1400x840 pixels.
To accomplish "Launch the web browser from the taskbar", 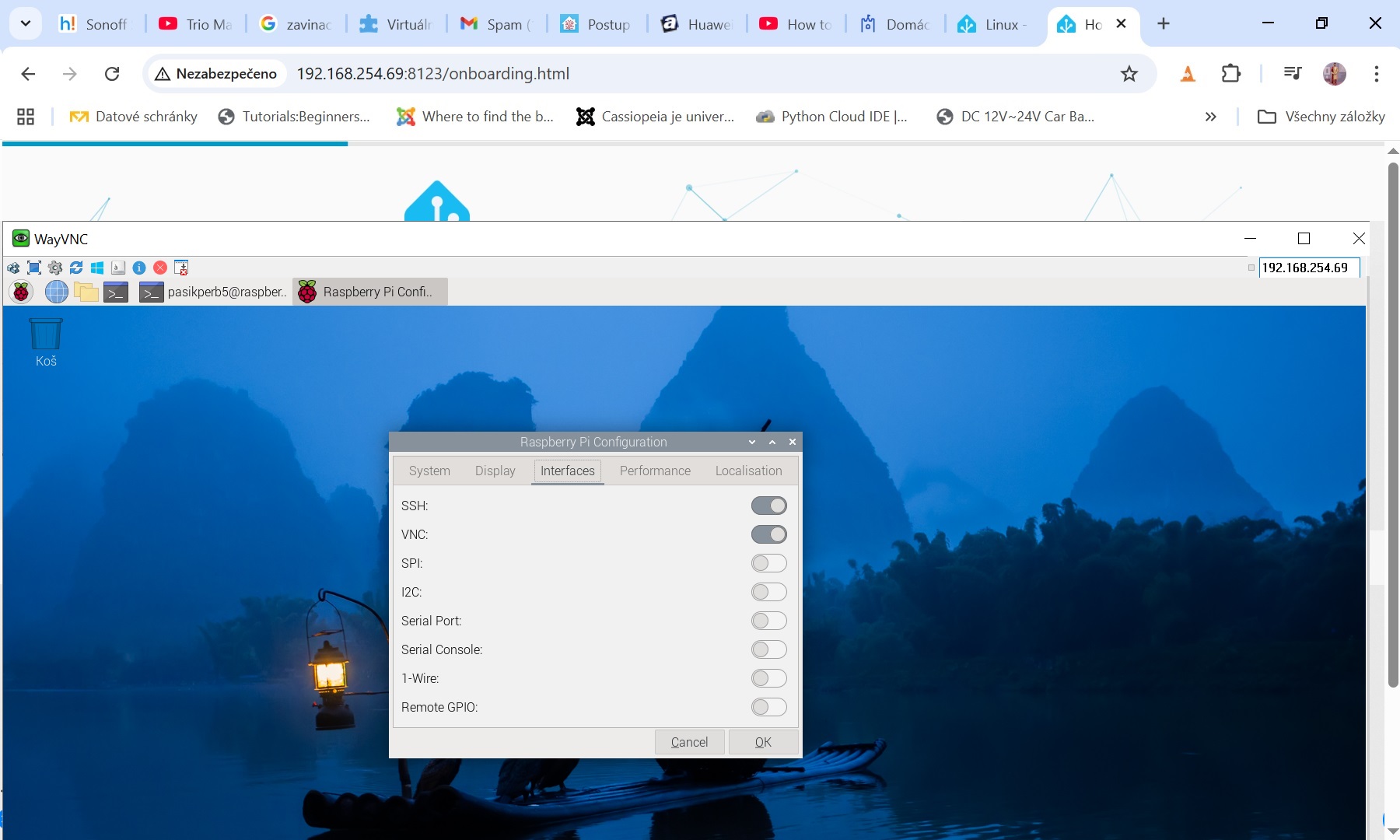I will tap(56, 292).
